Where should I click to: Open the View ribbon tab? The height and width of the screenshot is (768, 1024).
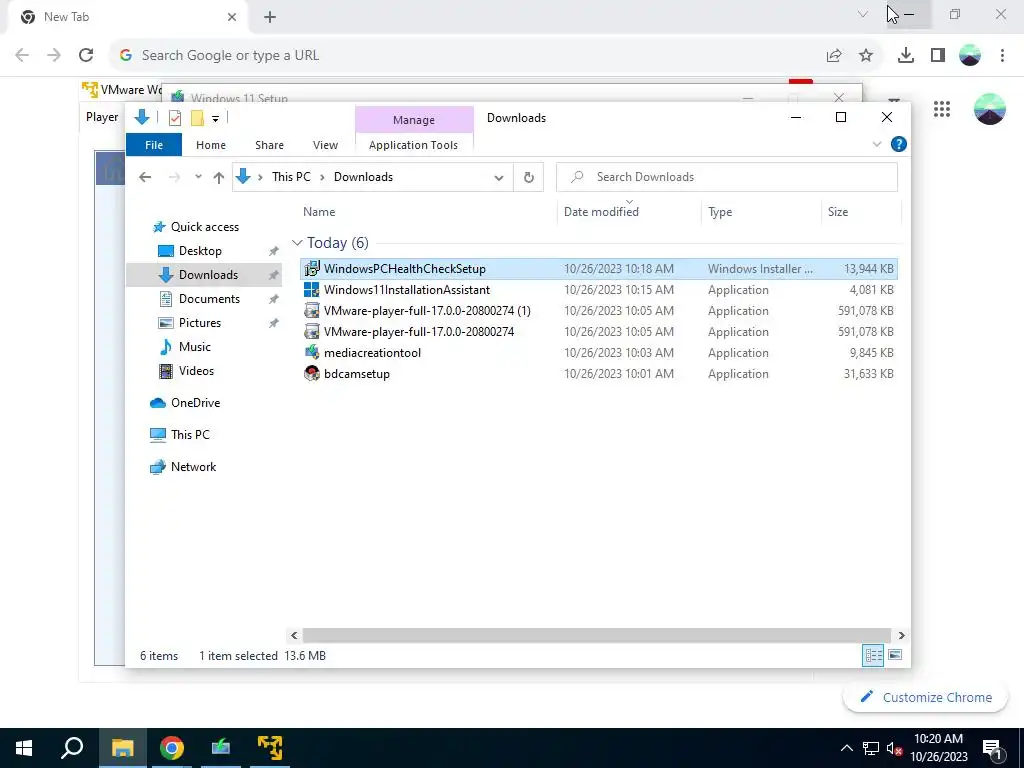pos(325,145)
